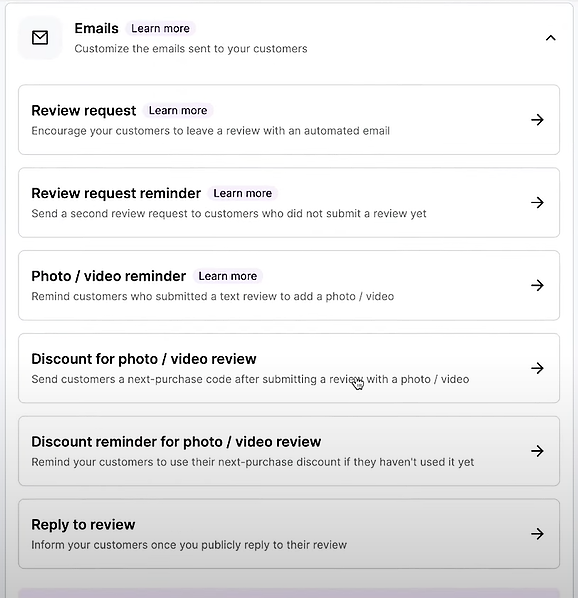Image resolution: width=578 pixels, height=598 pixels.
Task: Open Learn more beside Review request reminder
Action: click(242, 193)
